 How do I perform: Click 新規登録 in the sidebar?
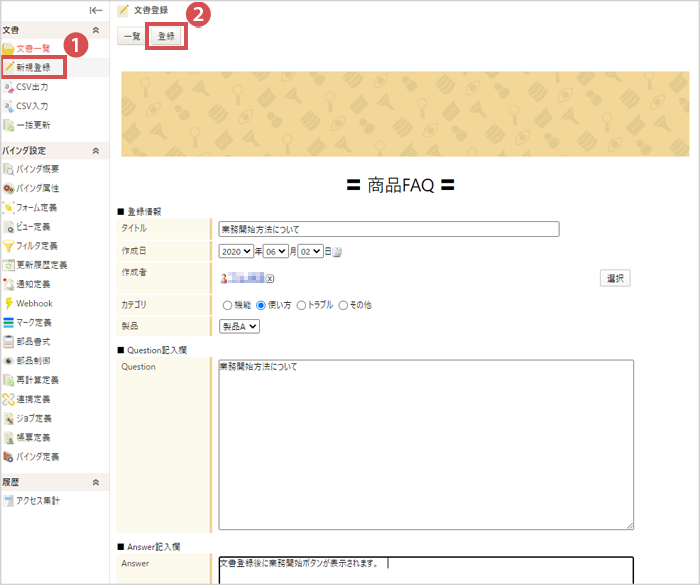click(x=33, y=67)
